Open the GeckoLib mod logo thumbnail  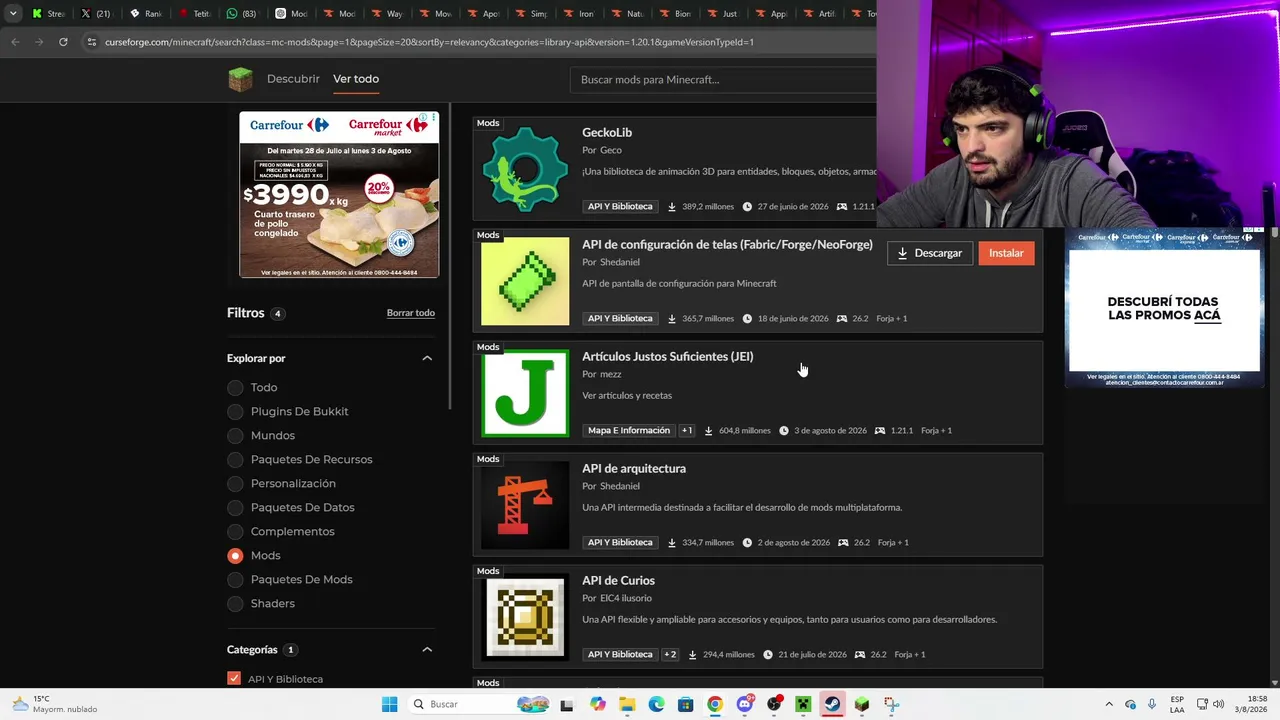click(525, 169)
